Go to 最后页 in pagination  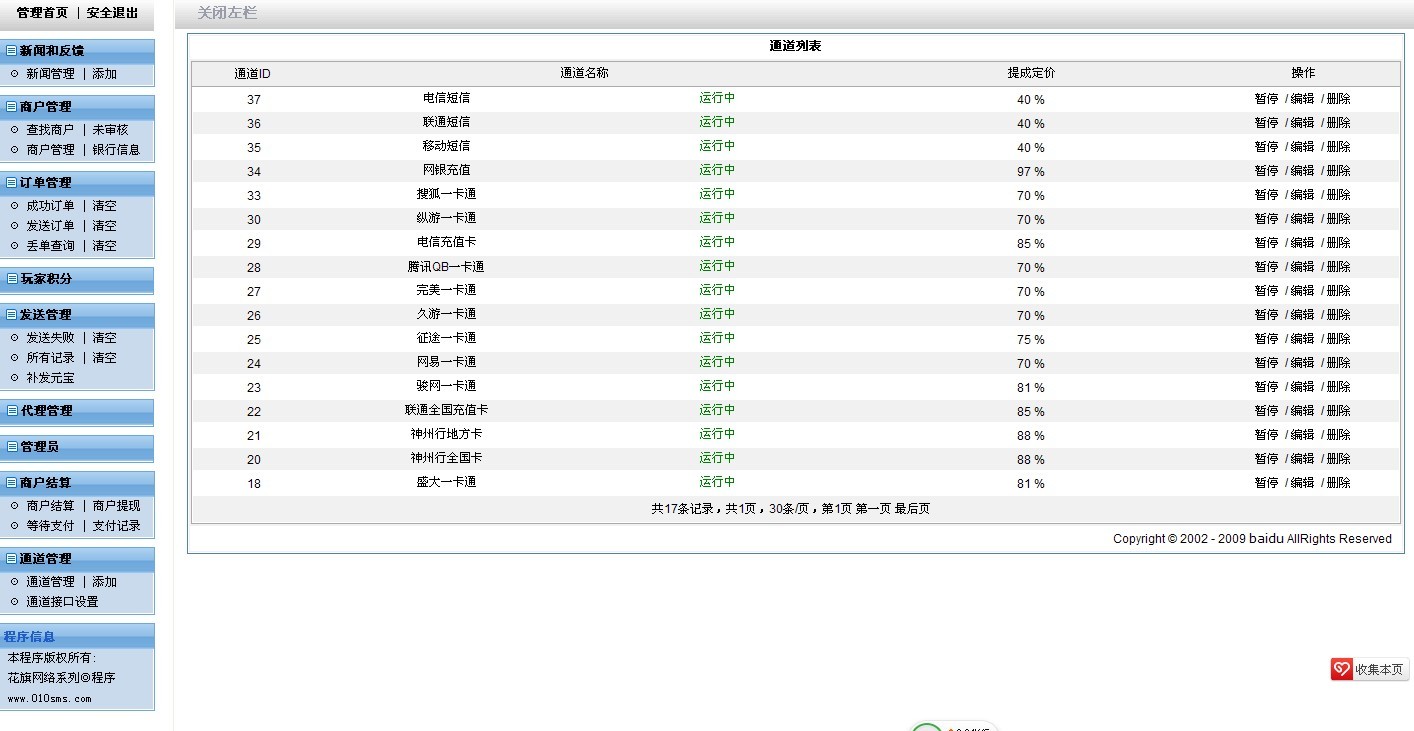pos(912,509)
